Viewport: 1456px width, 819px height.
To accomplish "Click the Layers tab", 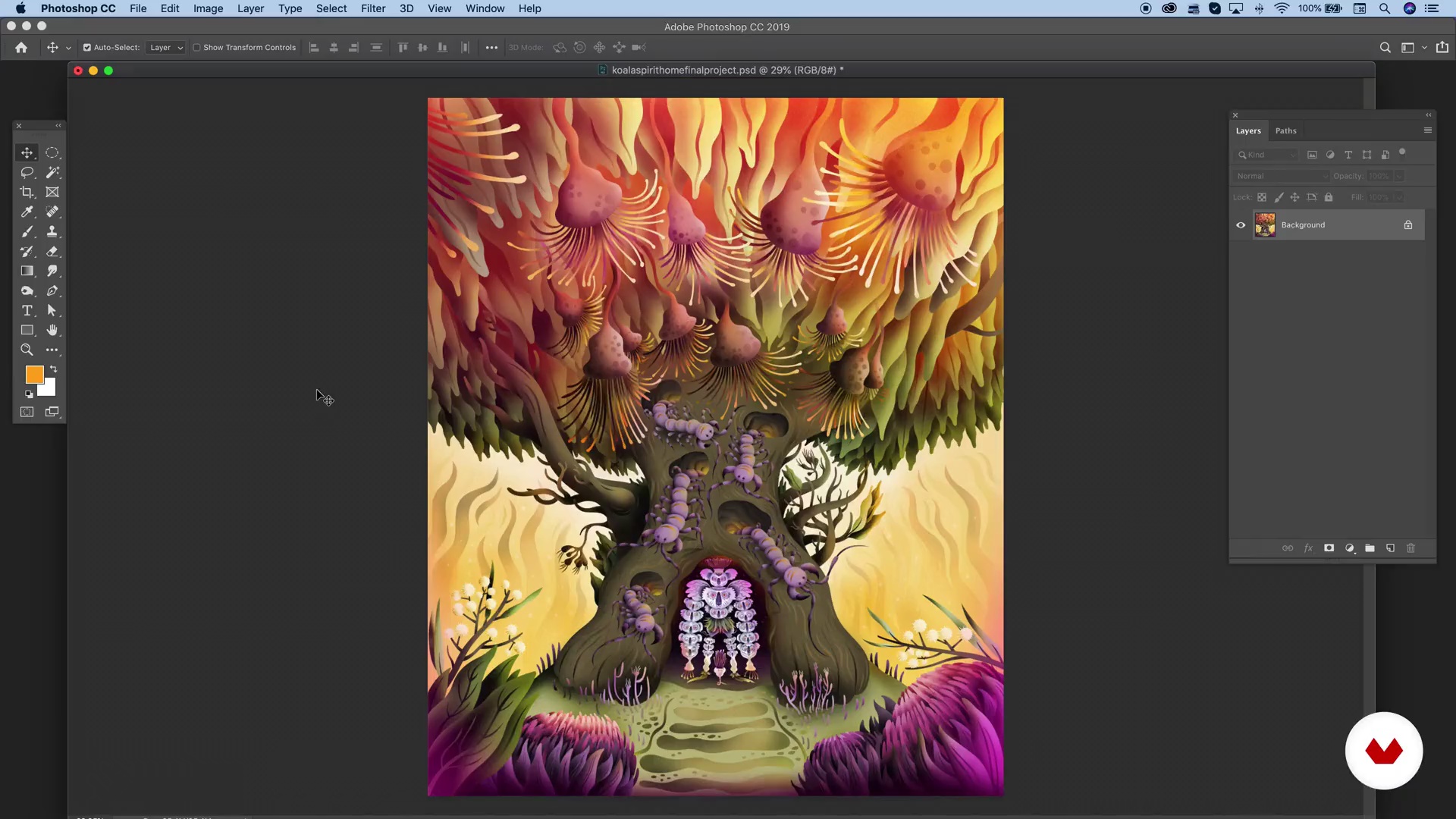I will [1248, 130].
